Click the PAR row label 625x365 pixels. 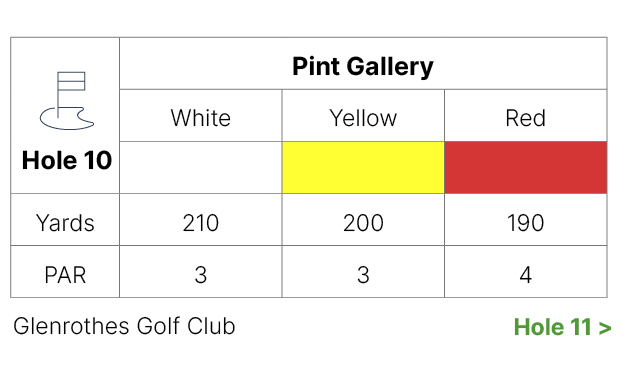point(65,275)
